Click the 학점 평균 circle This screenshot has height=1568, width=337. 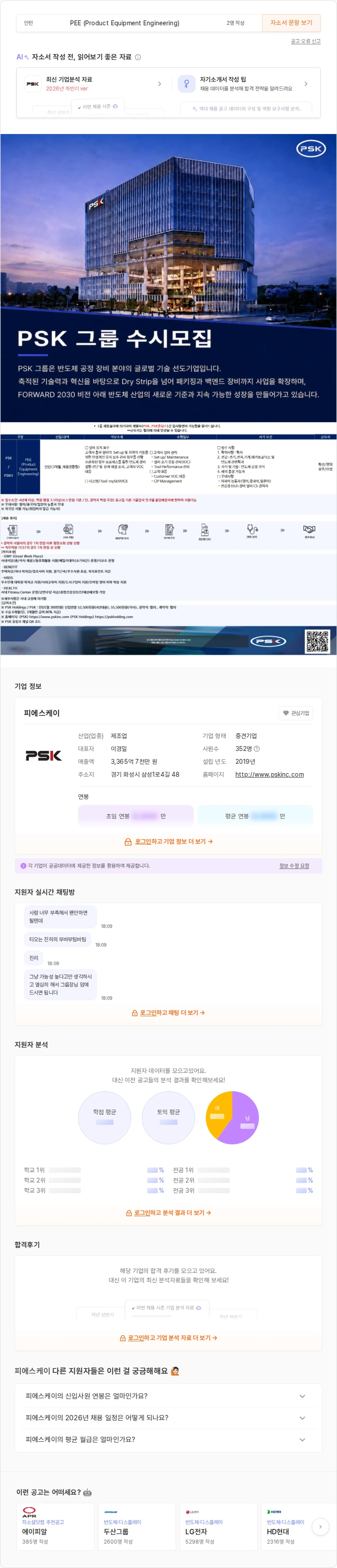105,1118
